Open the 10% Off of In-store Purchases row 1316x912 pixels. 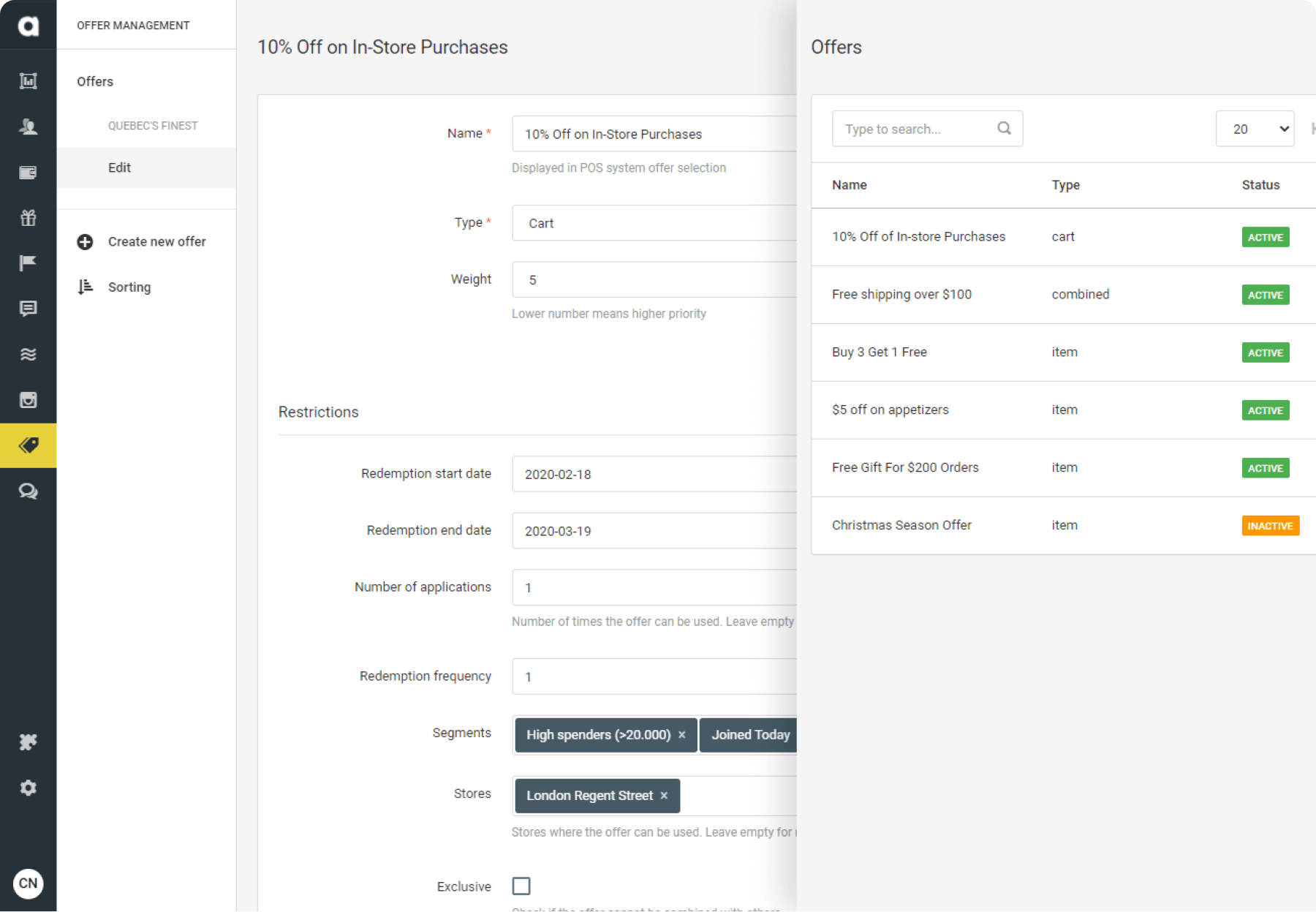(1064, 237)
